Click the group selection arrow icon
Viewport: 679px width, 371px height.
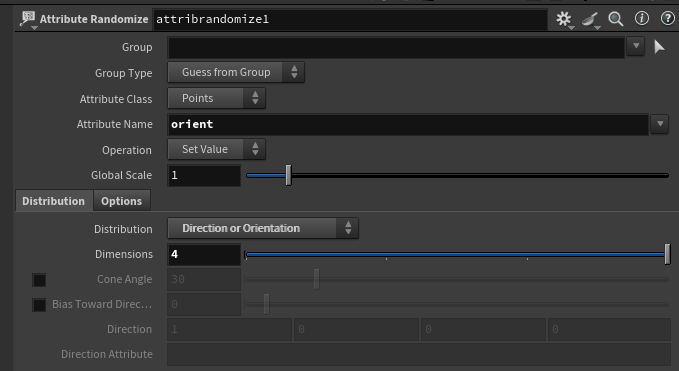[x=659, y=46]
